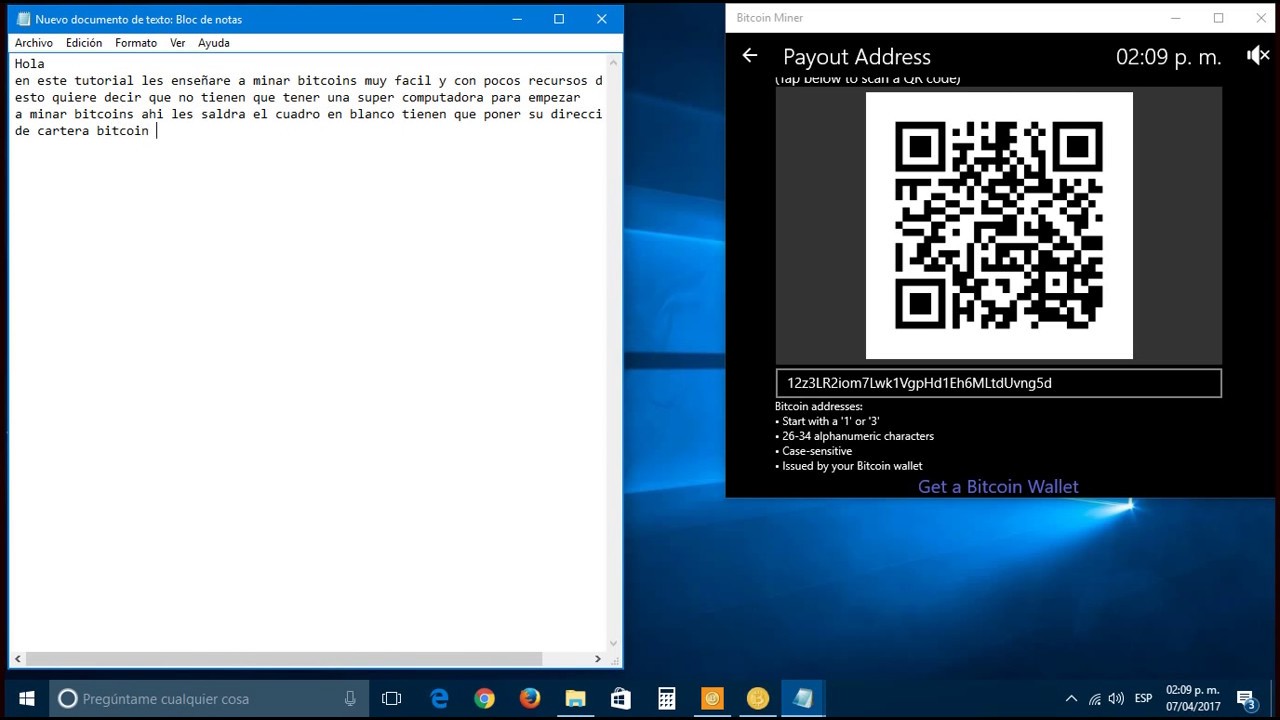Click the Notepad horizontal scrollbar right arrow
1280x720 pixels.
[x=598, y=659]
